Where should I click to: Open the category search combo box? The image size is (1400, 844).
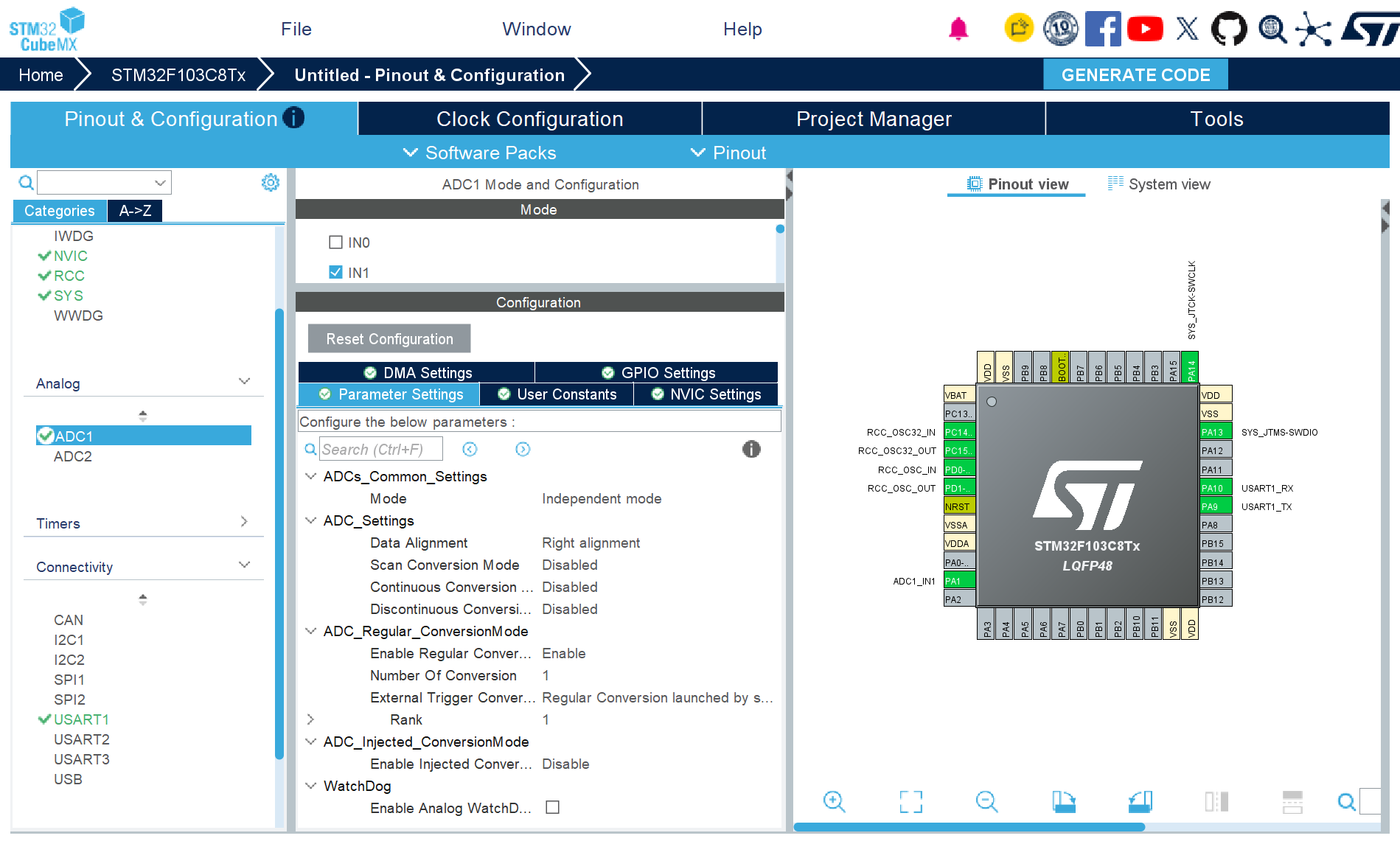pos(105,182)
